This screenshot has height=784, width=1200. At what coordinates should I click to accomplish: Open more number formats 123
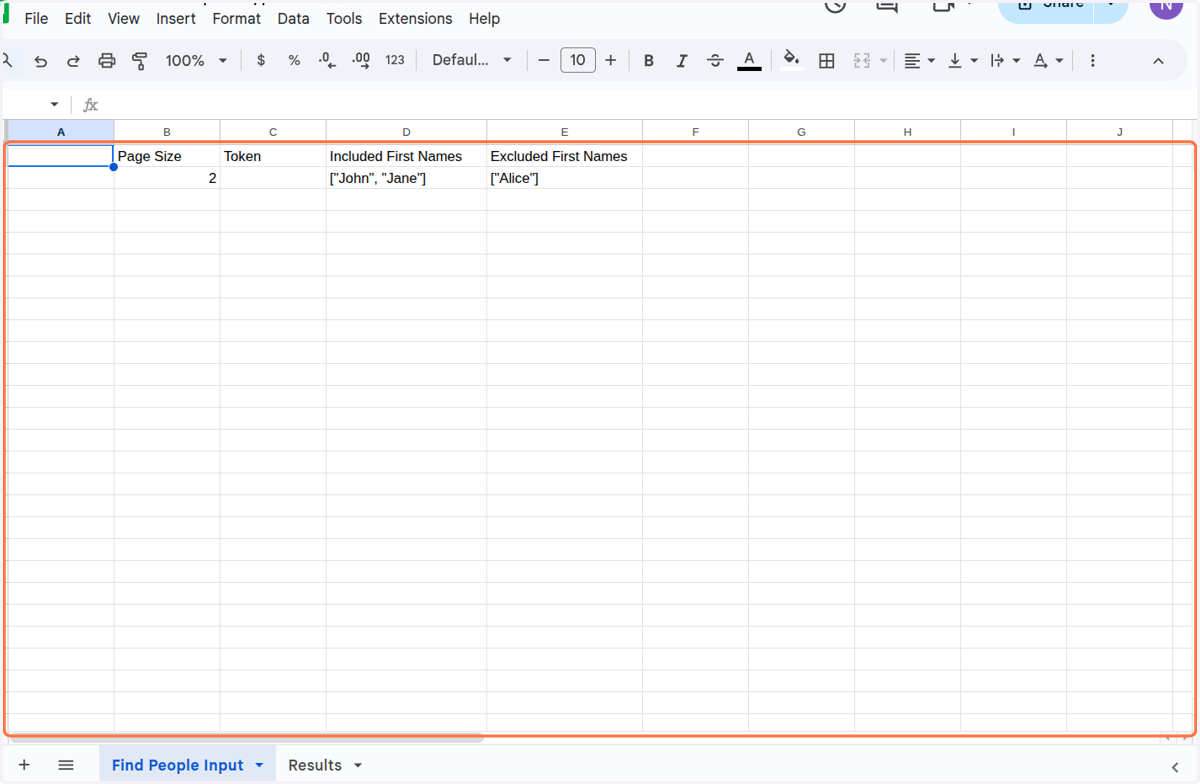point(395,60)
